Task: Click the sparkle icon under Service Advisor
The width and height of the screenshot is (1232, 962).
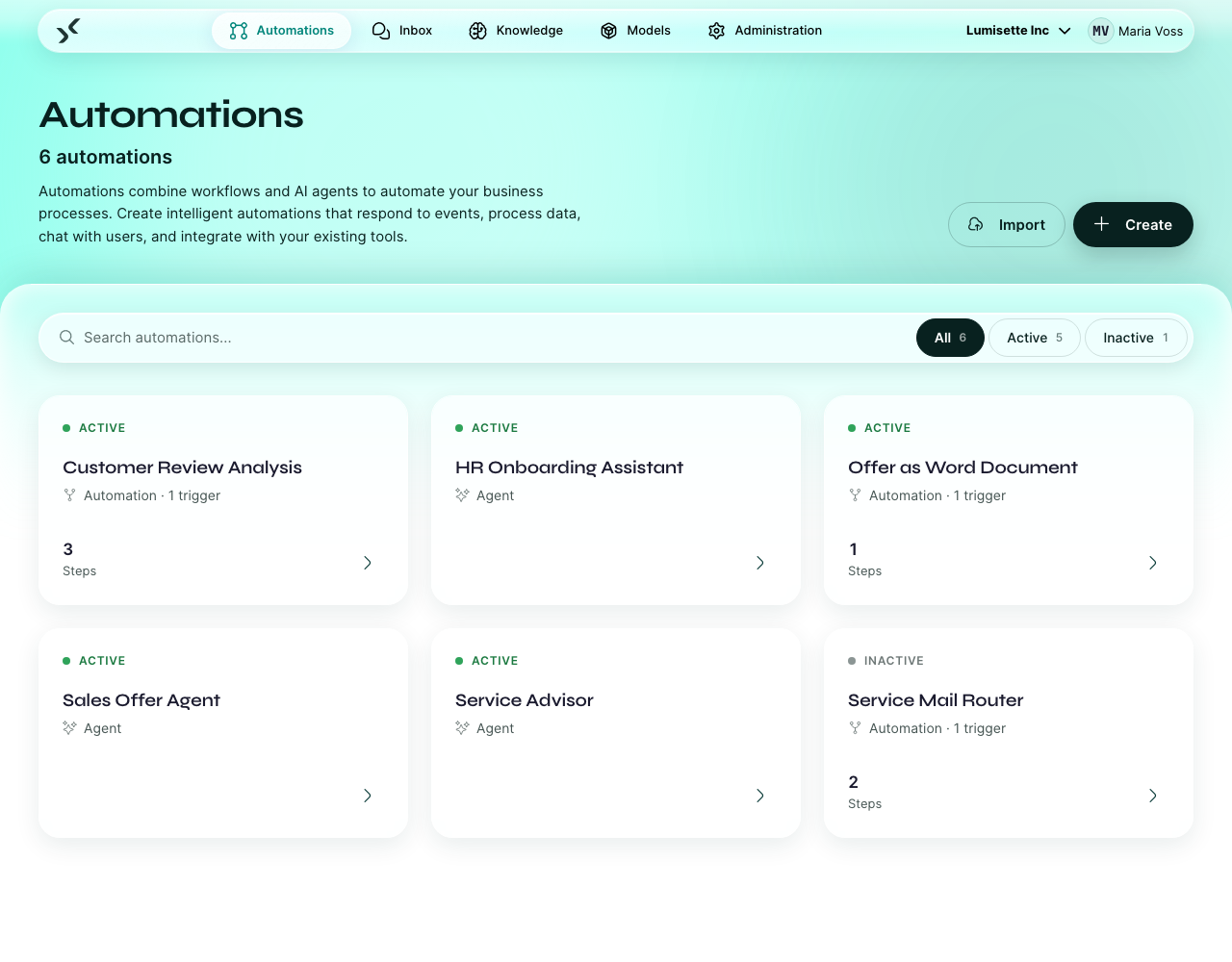Action: (462, 728)
